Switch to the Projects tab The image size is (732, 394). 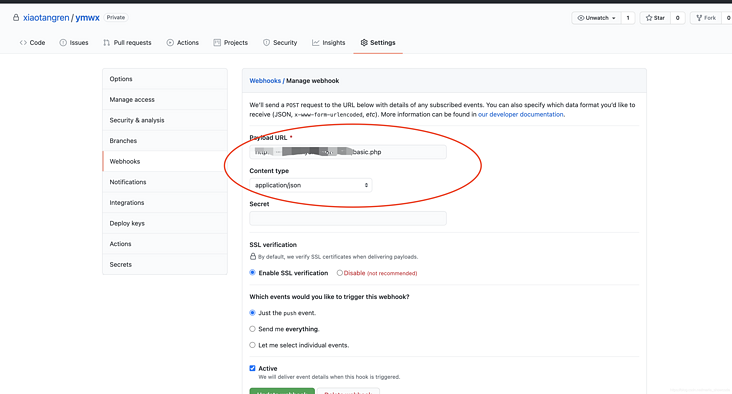coord(231,42)
